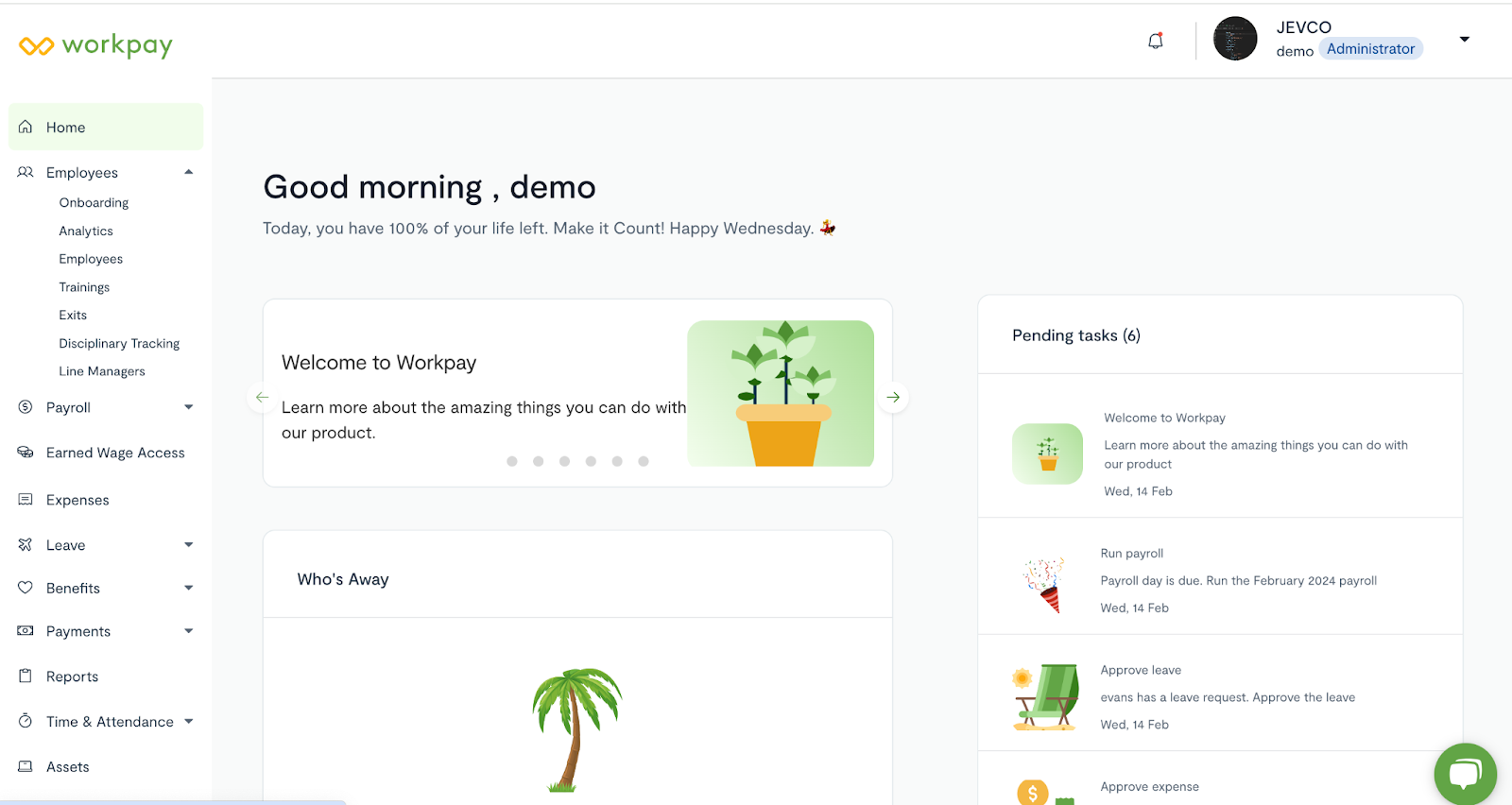Click the Assets laptop icon
The width and height of the screenshot is (1512, 805).
click(x=26, y=766)
